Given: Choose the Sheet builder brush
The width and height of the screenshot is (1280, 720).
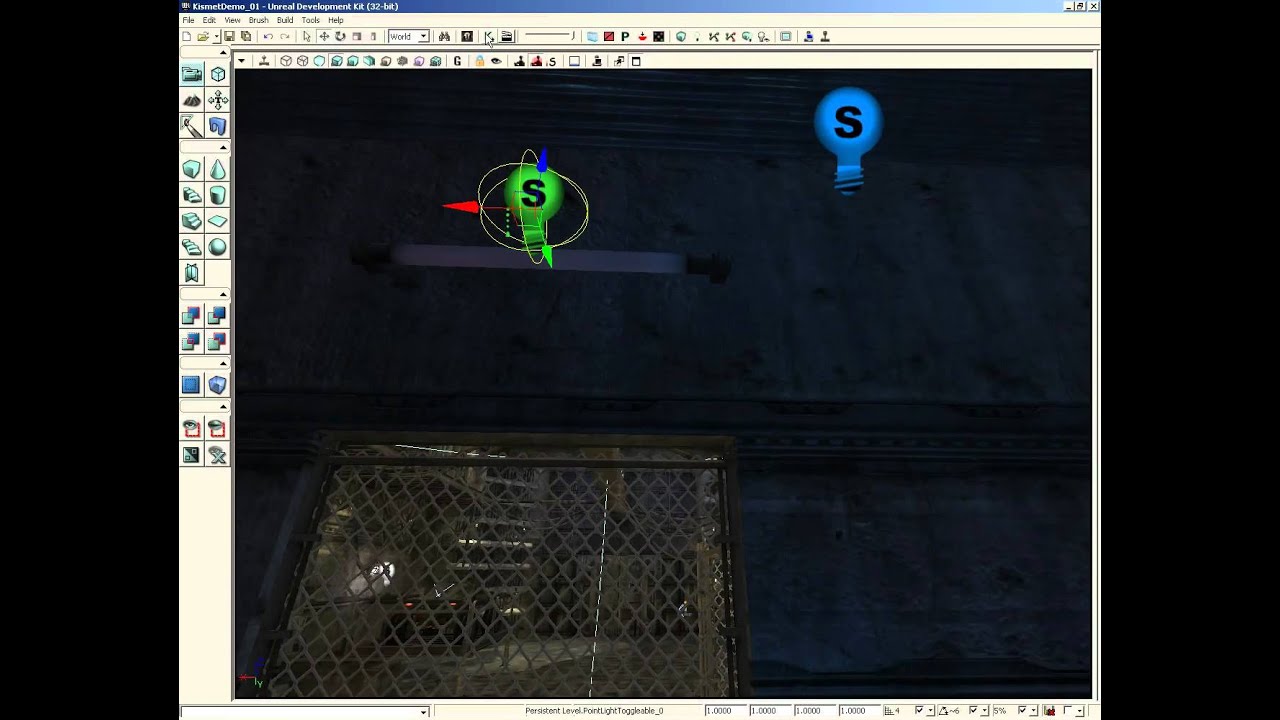Looking at the screenshot, I should 217,222.
